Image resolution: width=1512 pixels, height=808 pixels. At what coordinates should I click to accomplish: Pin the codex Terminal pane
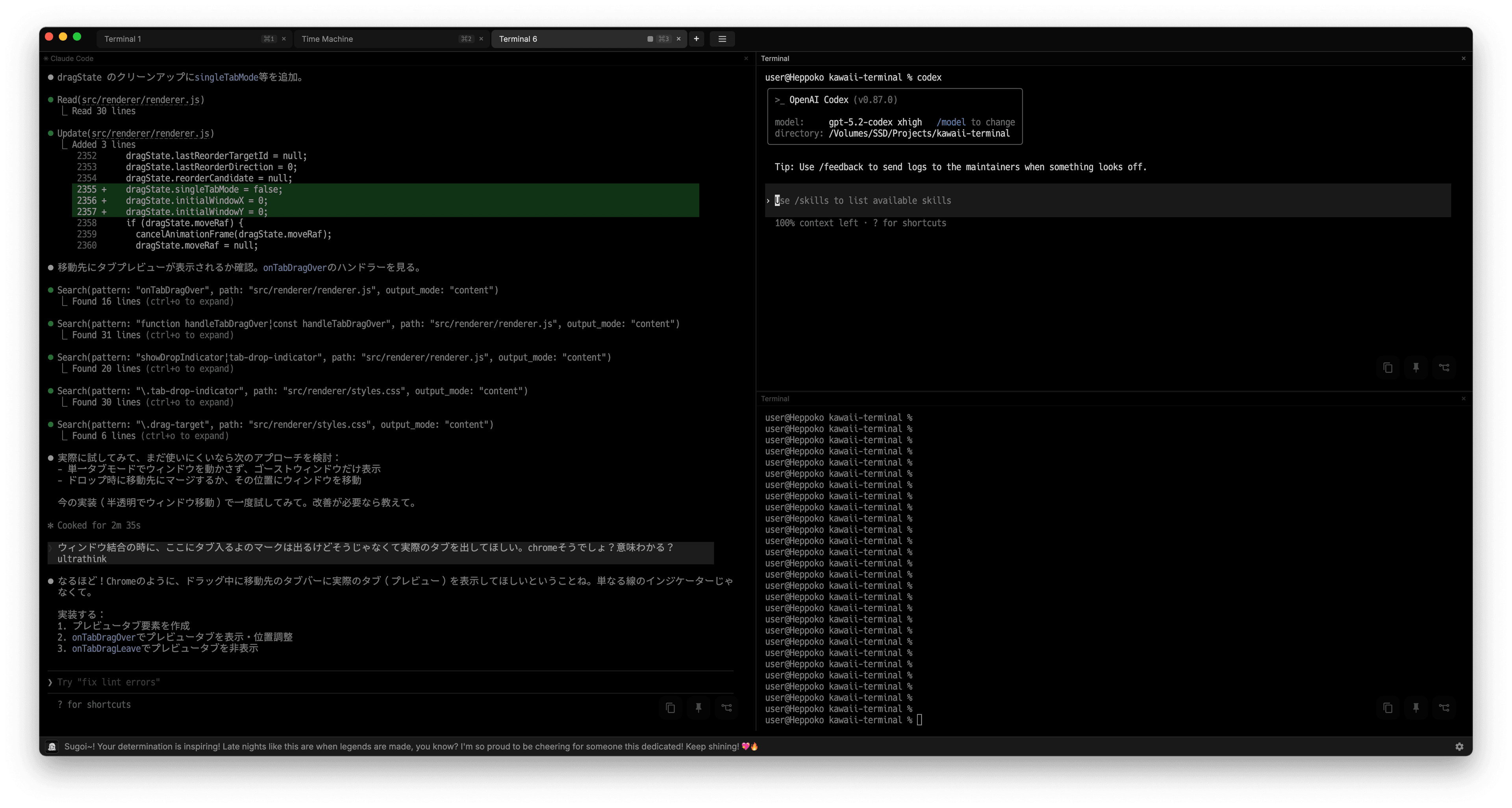pos(1416,367)
